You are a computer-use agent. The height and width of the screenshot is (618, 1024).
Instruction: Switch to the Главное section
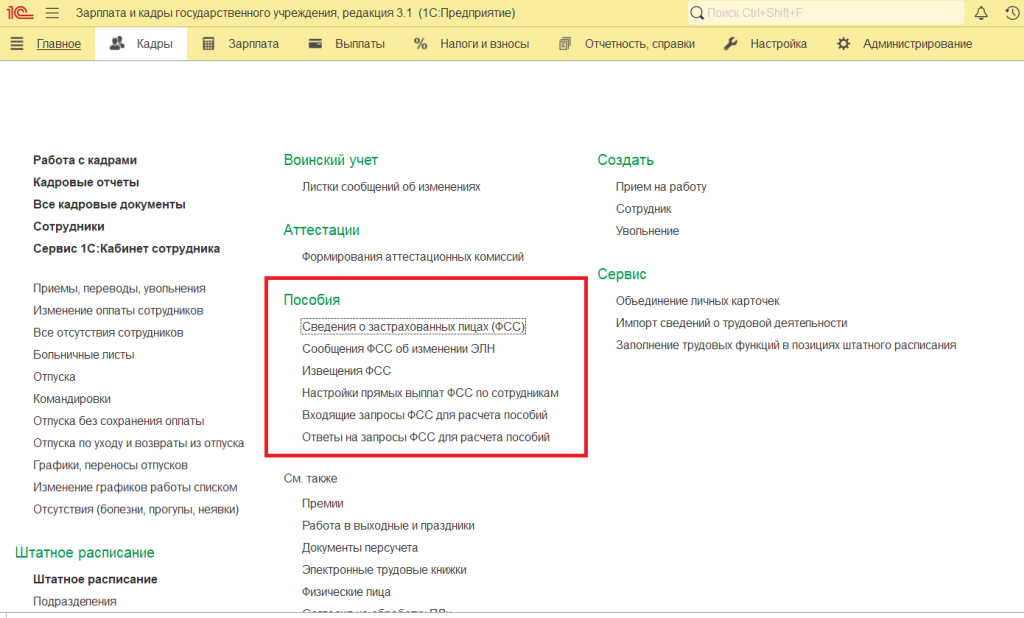pos(58,44)
